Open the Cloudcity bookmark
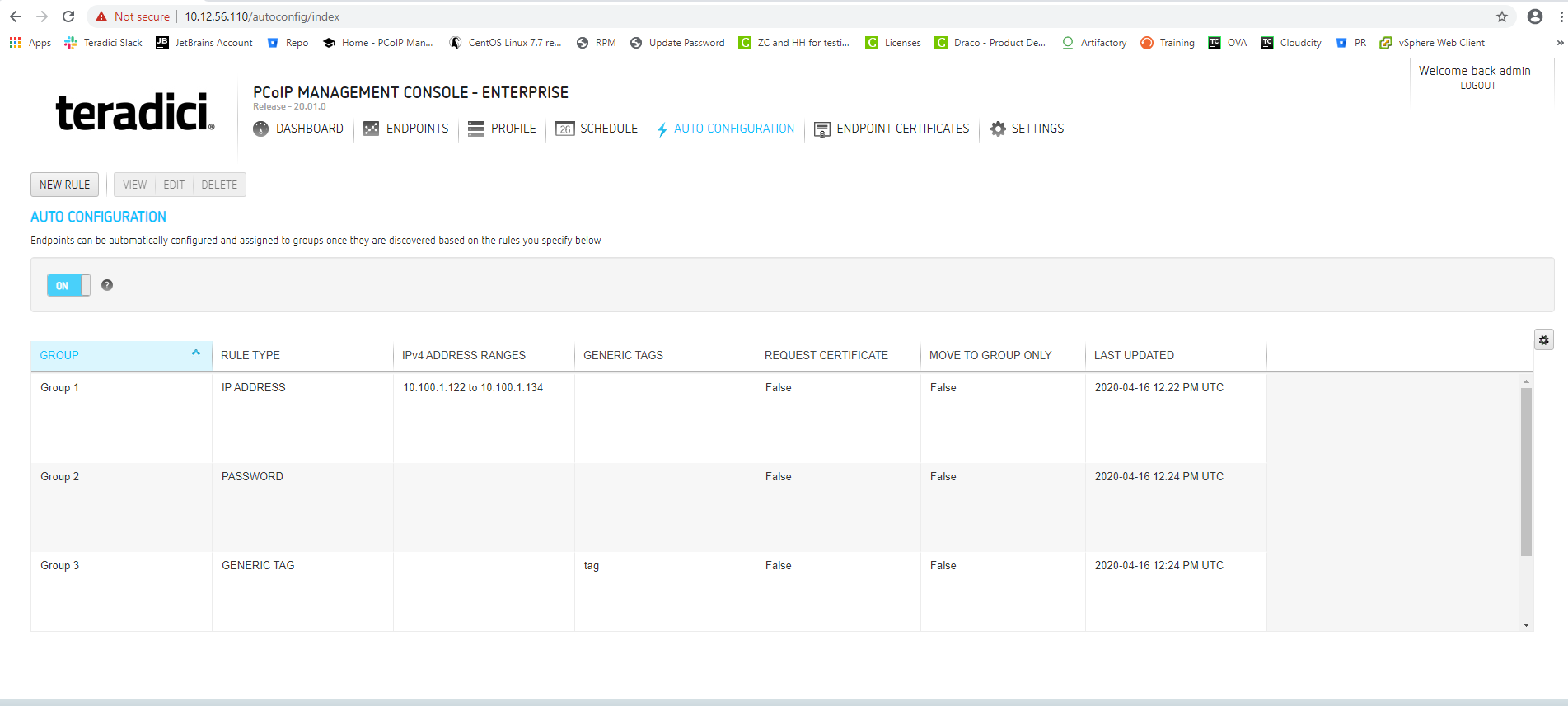The height and width of the screenshot is (706, 1568). tap(1291, 43)
